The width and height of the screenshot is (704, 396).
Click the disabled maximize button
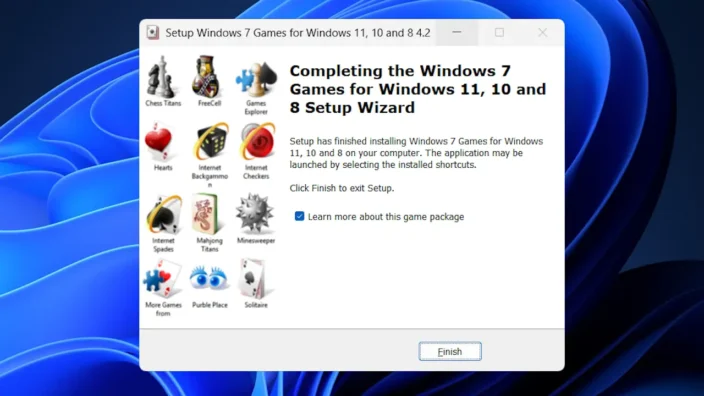click(x=499, y=32)
